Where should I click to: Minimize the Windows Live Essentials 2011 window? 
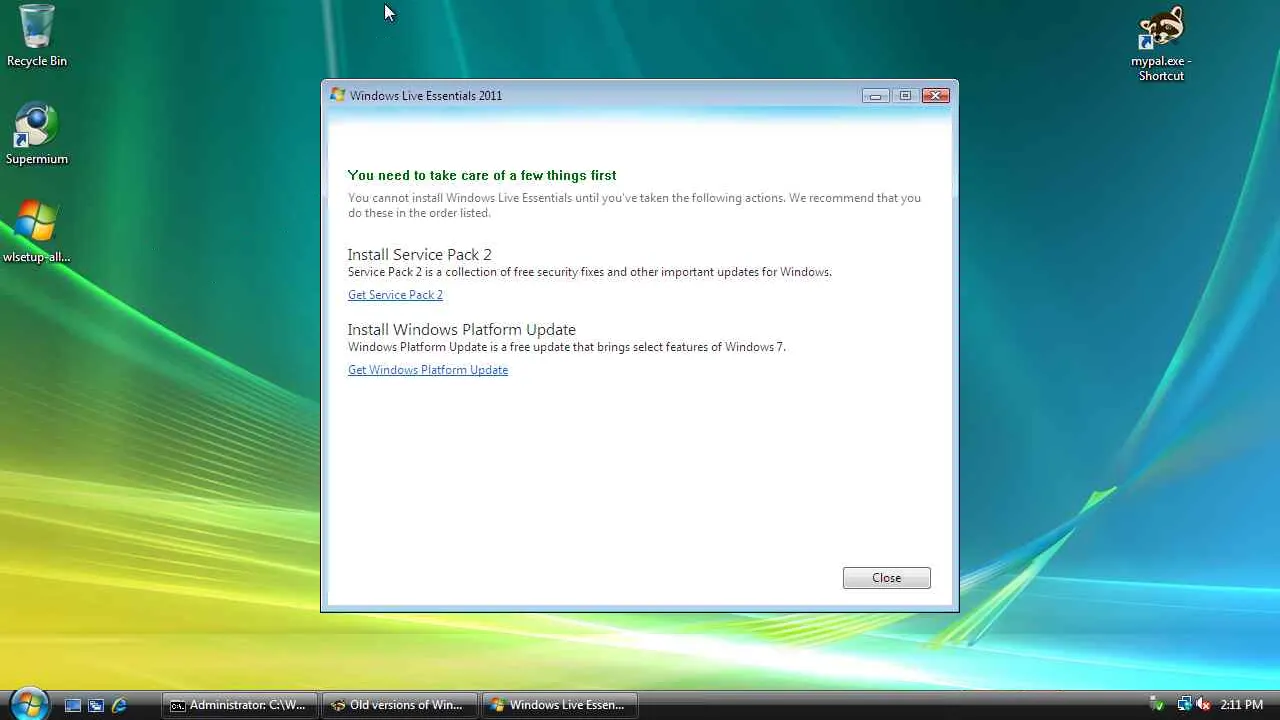(875, 96)
